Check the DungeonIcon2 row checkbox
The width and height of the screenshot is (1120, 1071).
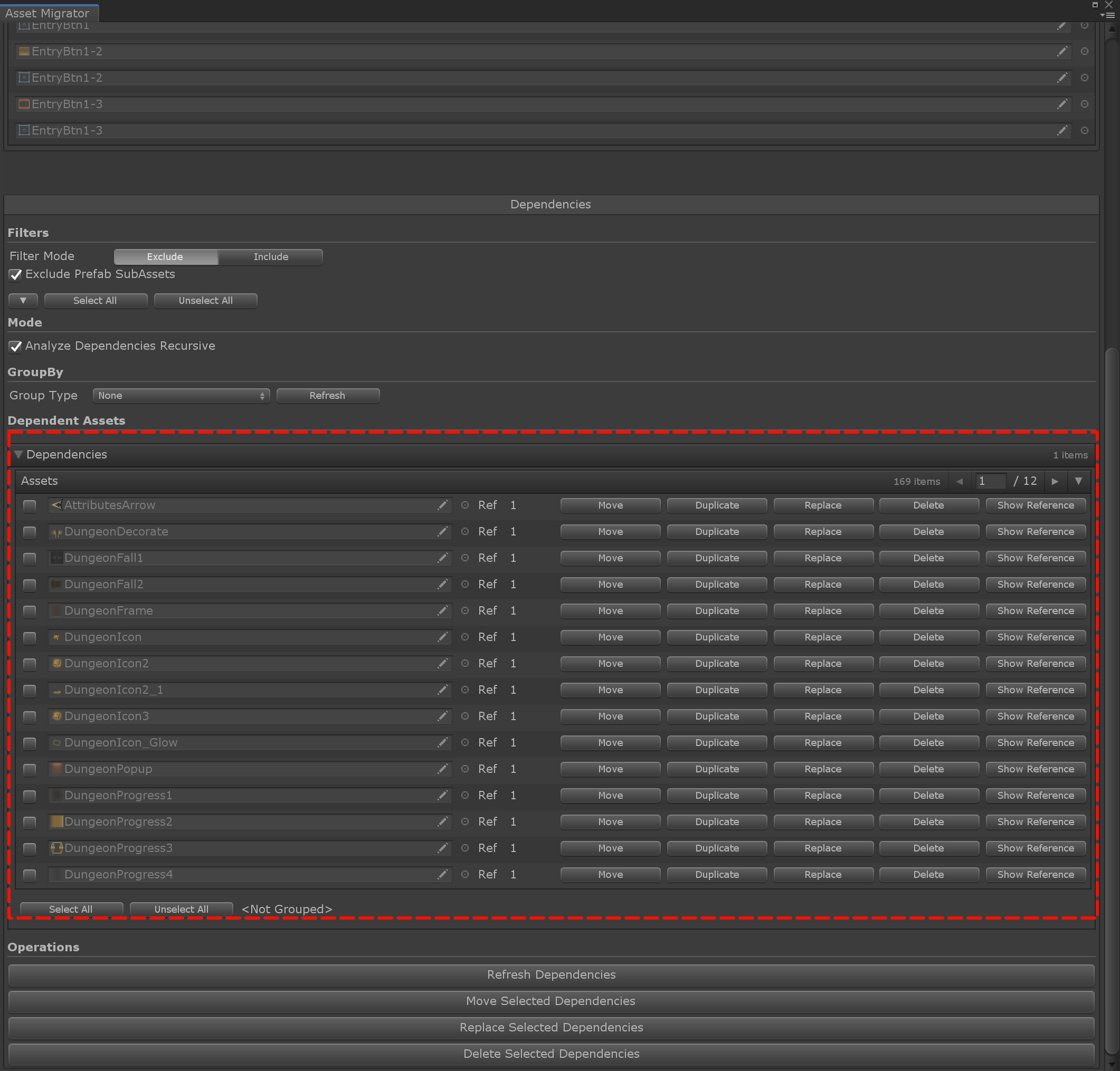(x=30, y=664)
